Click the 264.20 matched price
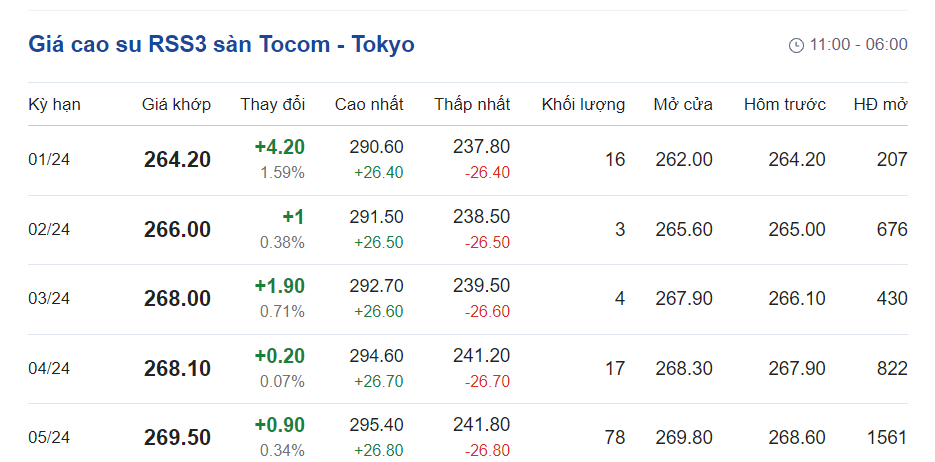 (x=177, y=160)
